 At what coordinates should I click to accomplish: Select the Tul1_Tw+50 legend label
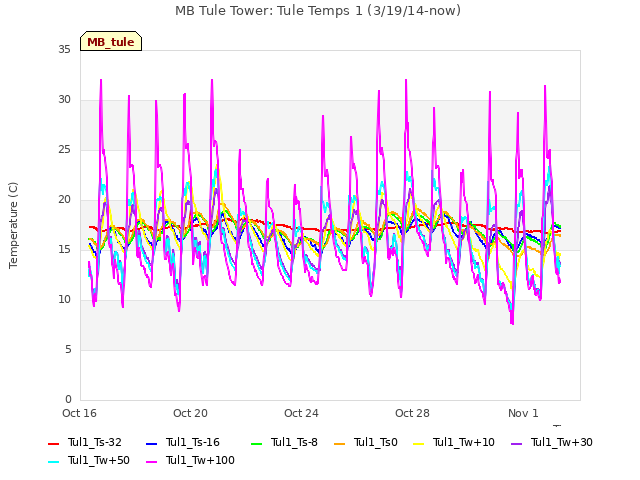tap(99, 460)
